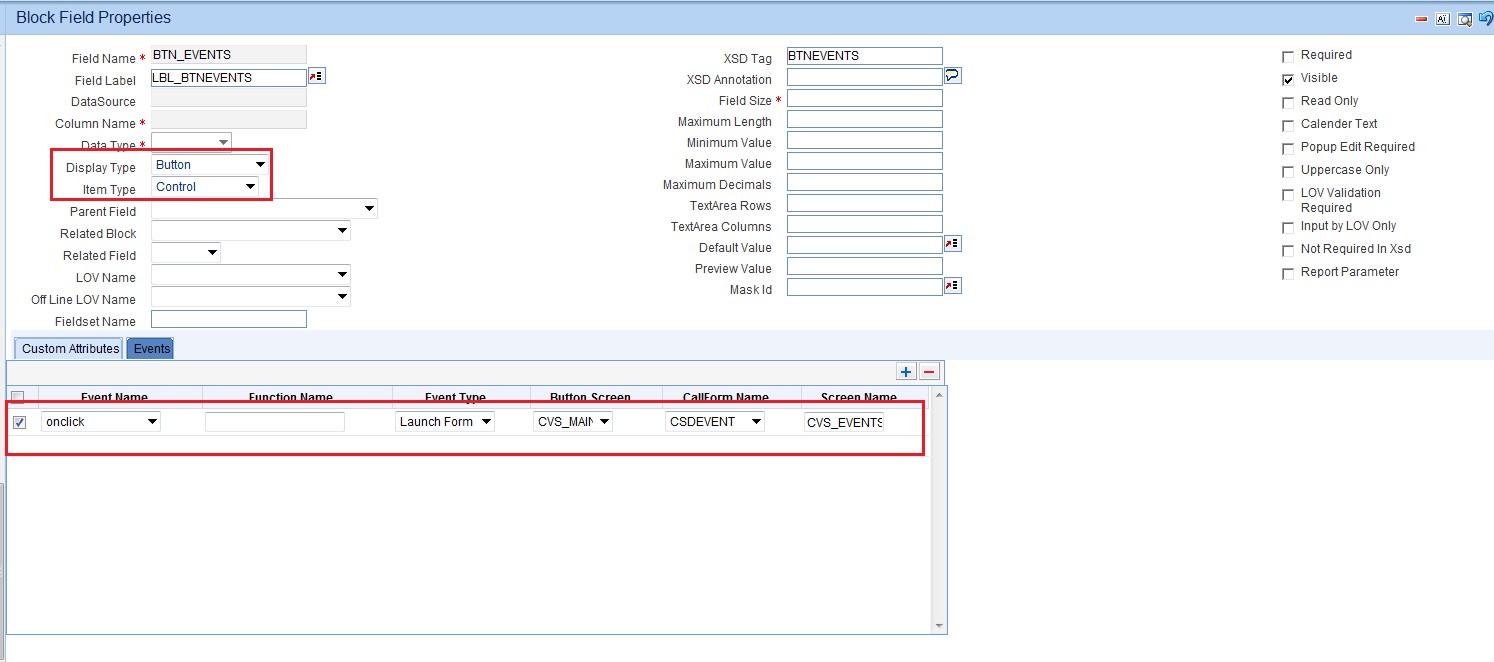Click the picker icon beside Default Value
This screenshot has height=662, width=1494.
click(x=953, y=244)
